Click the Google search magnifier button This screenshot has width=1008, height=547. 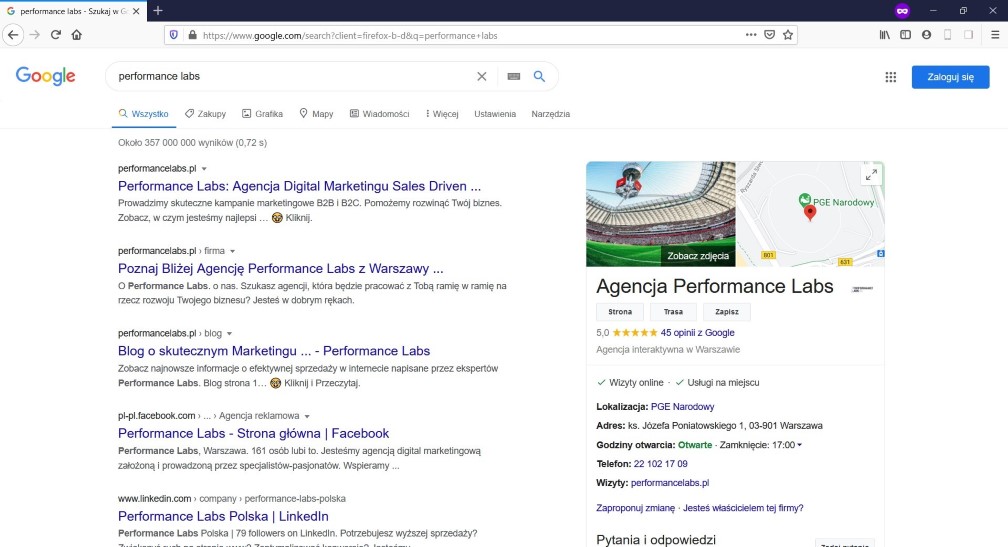pyautogui.click(x=539, y=76)
